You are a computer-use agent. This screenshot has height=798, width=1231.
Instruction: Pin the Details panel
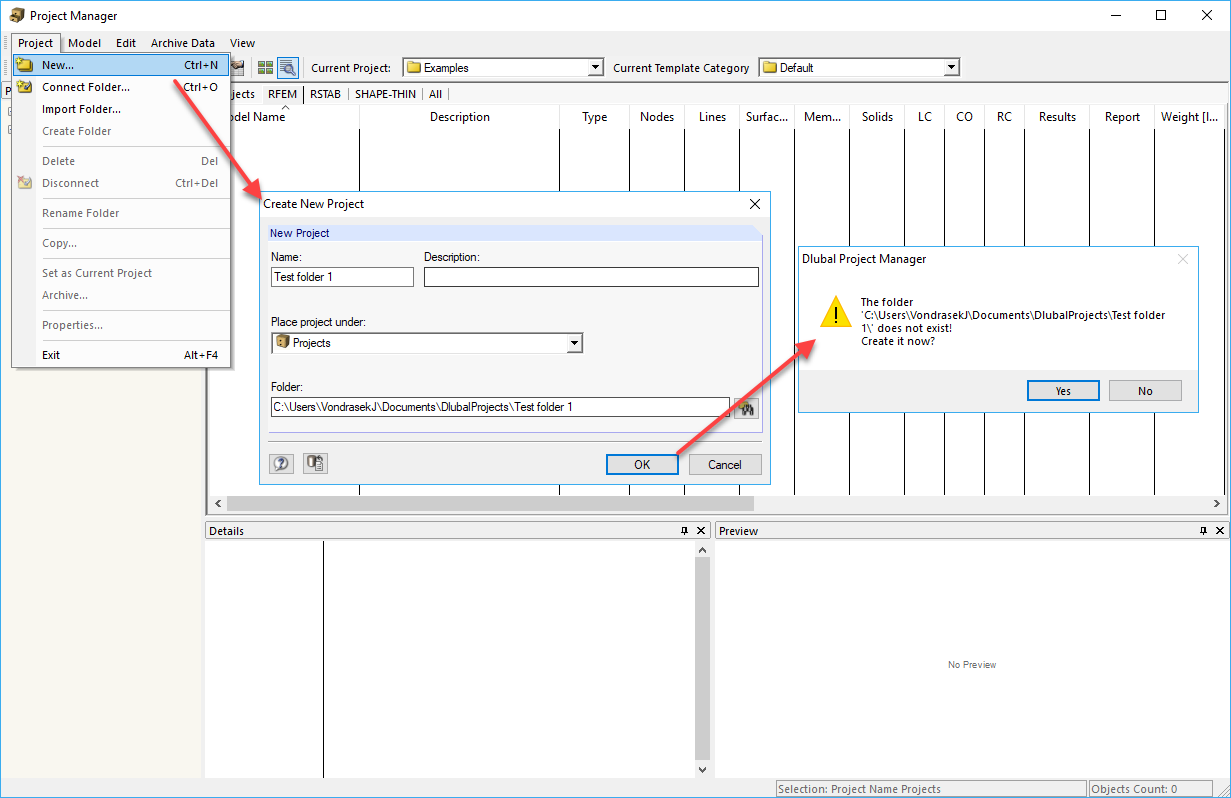click(x=685, y=531)
